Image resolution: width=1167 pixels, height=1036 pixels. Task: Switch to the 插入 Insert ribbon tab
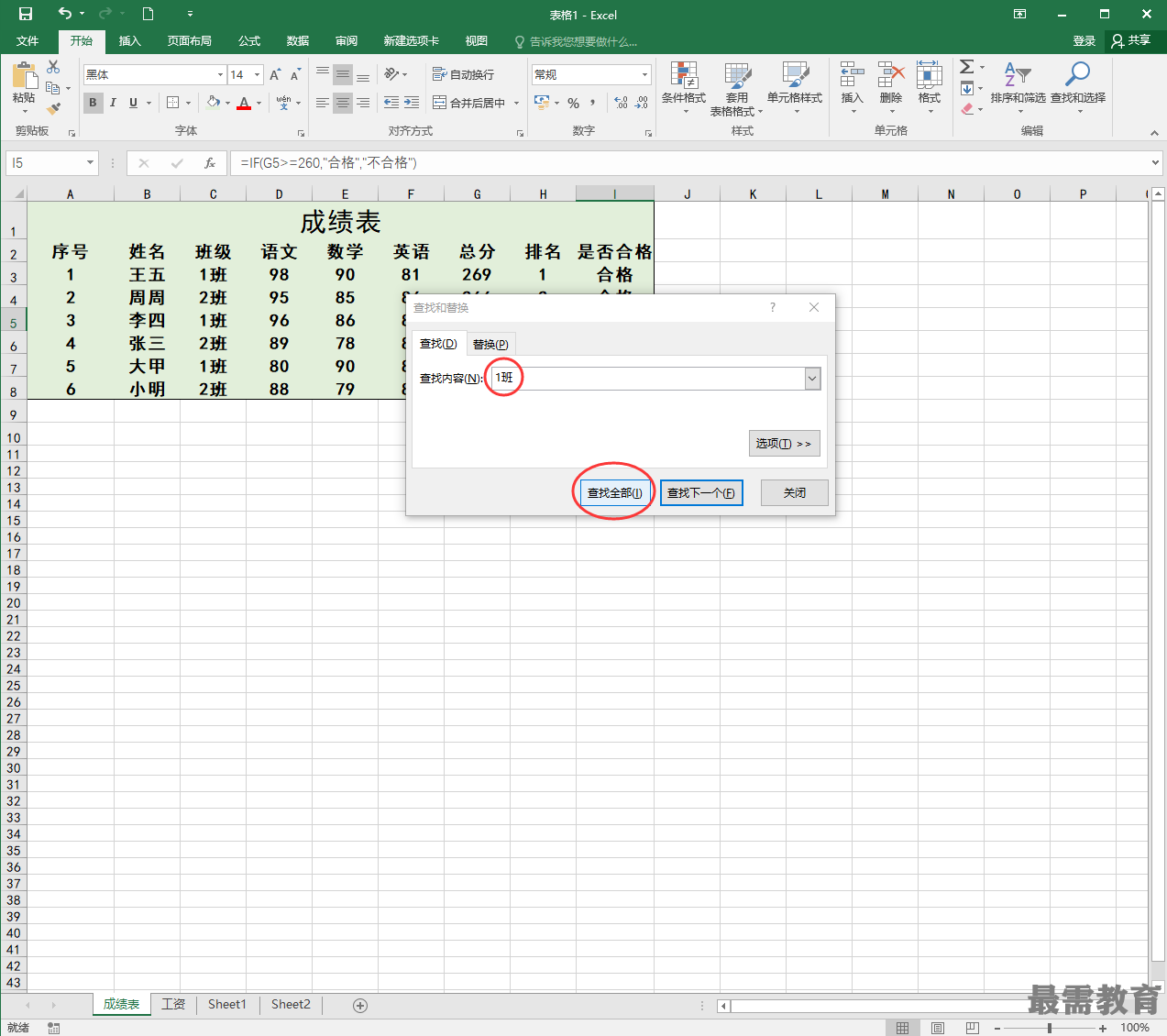(x=129, y=41)
